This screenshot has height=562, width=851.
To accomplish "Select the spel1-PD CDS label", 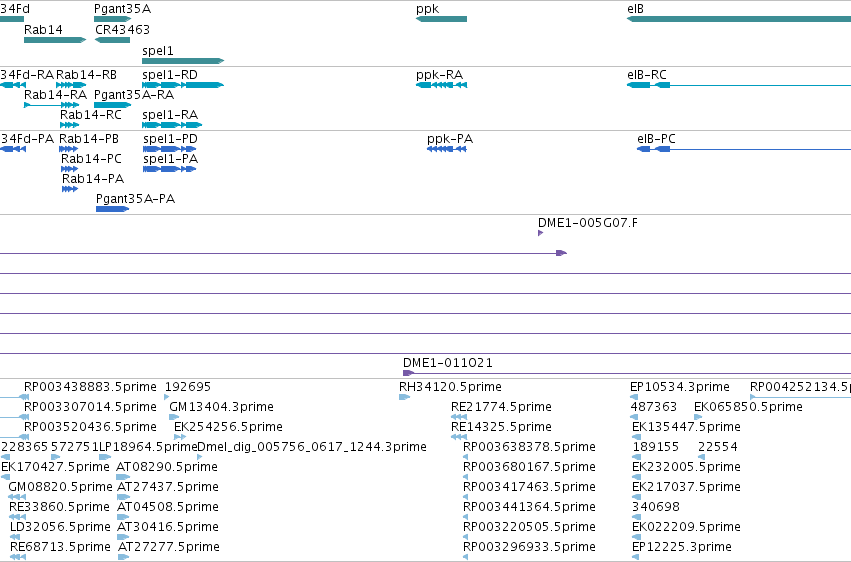I will 170,138.
